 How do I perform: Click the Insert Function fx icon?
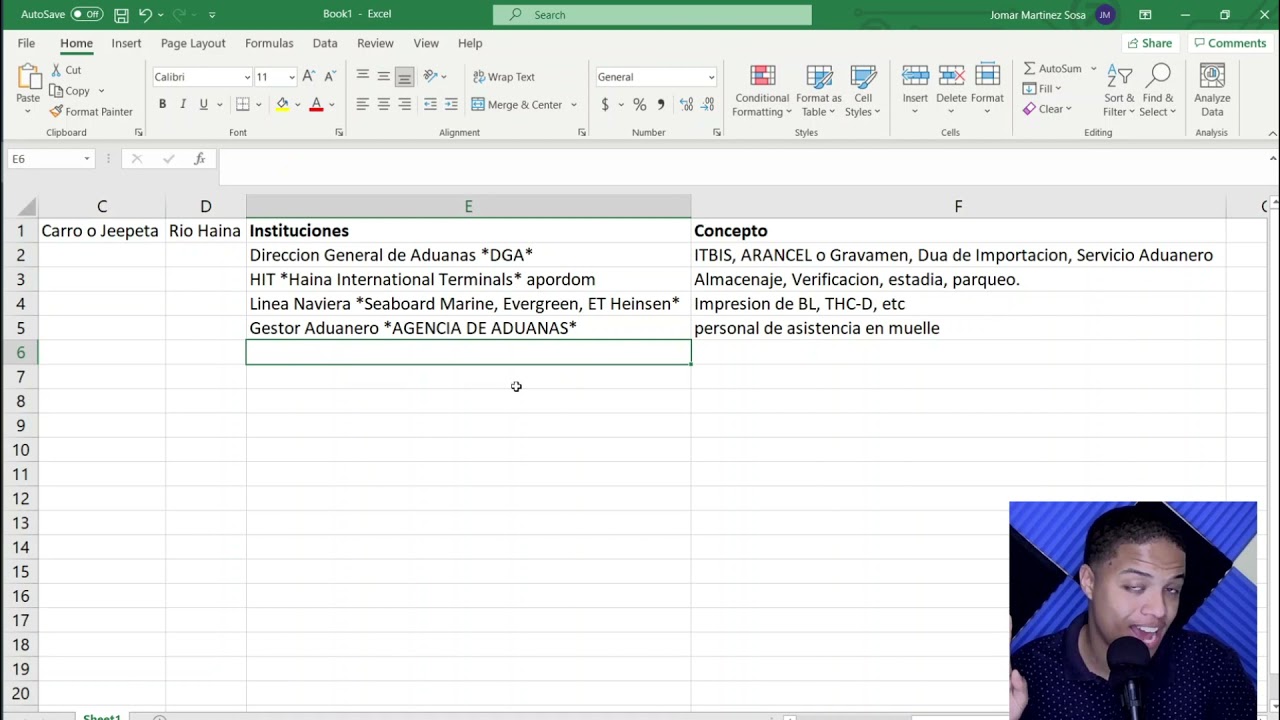coord(200,159)
